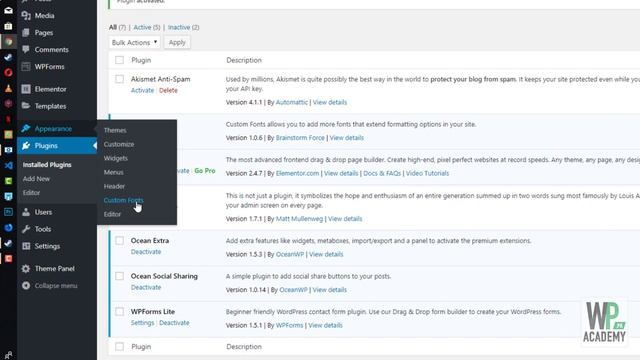View details for WPForms Lite
The height and width of the screenshot is (360, 640).
tap(325, 325)
